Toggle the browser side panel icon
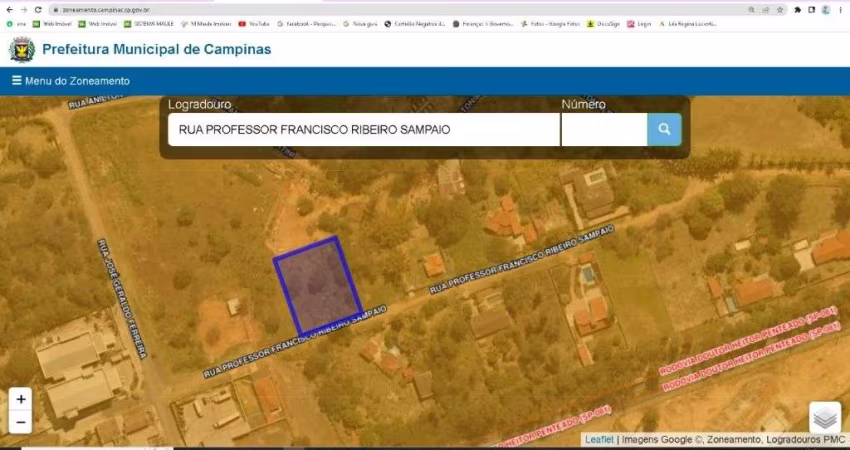 point(812,10)
